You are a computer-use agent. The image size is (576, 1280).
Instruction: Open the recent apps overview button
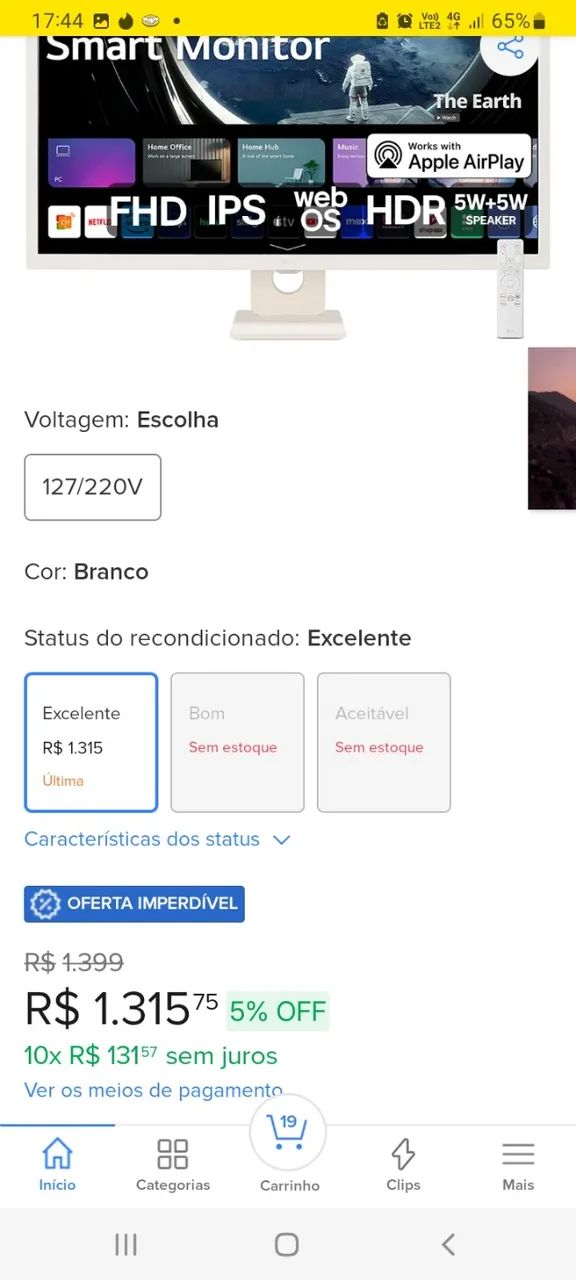click(125, 1244)
